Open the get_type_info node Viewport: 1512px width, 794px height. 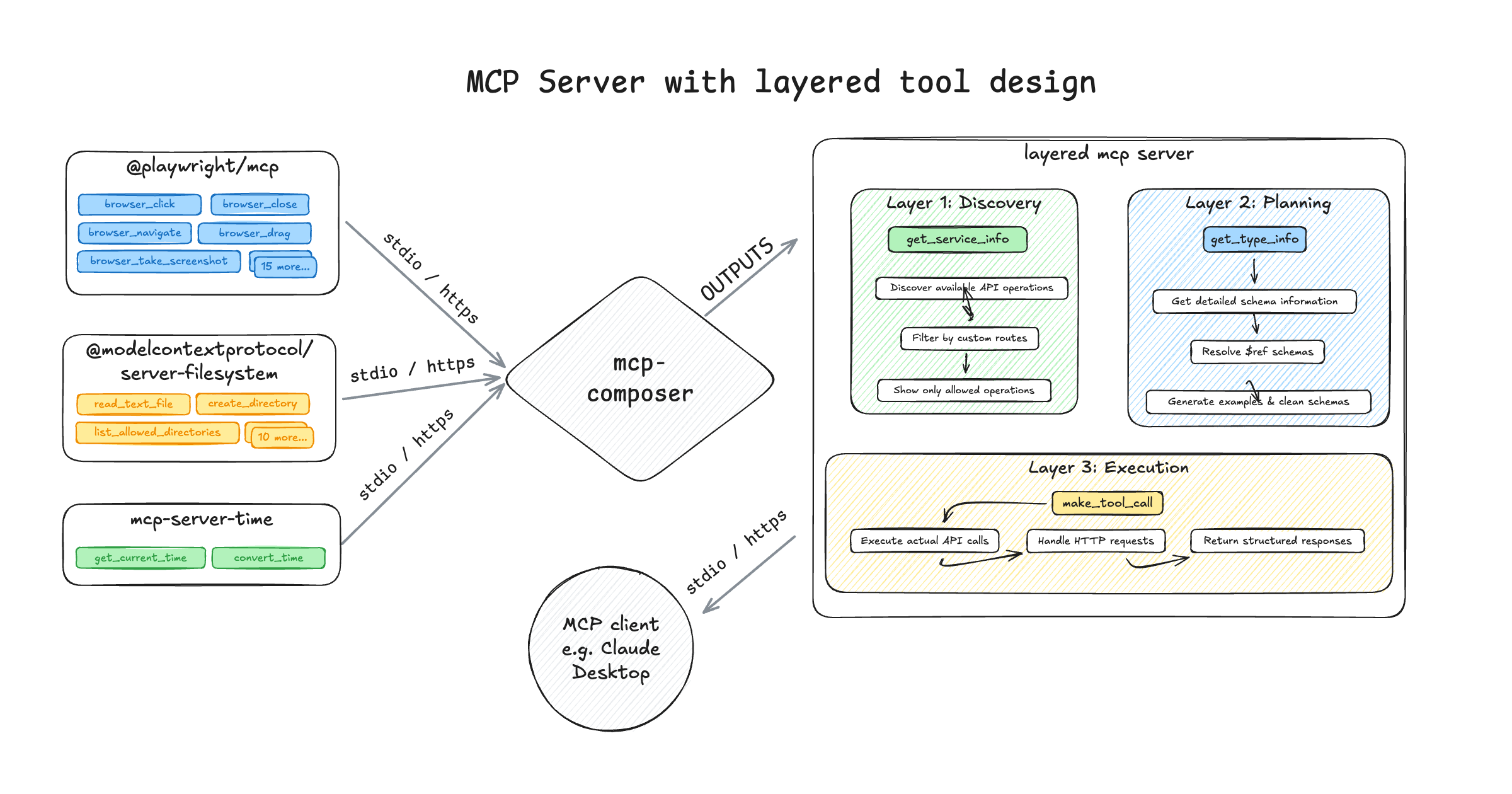click(x=1254, y=239)
